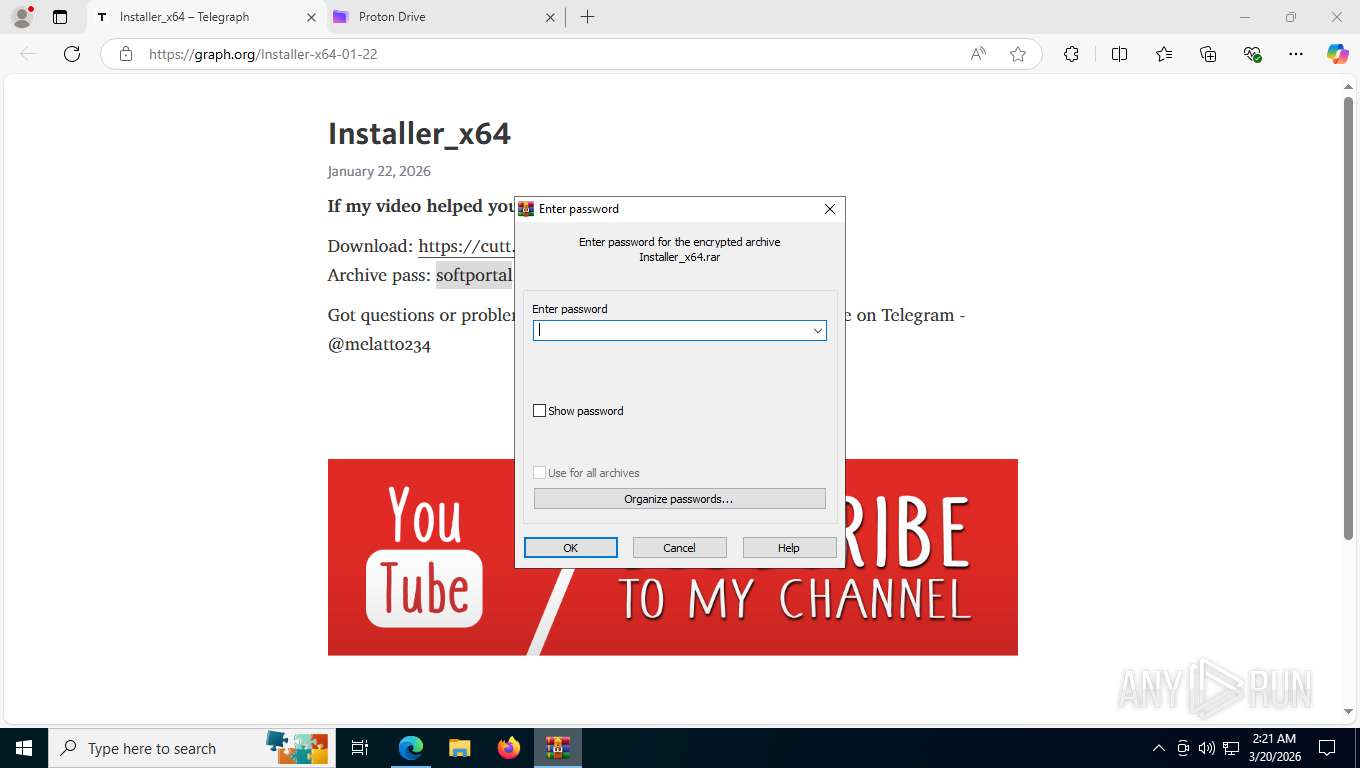
Task: Open File Explorer from taskbar
Action: pos(459,748)
